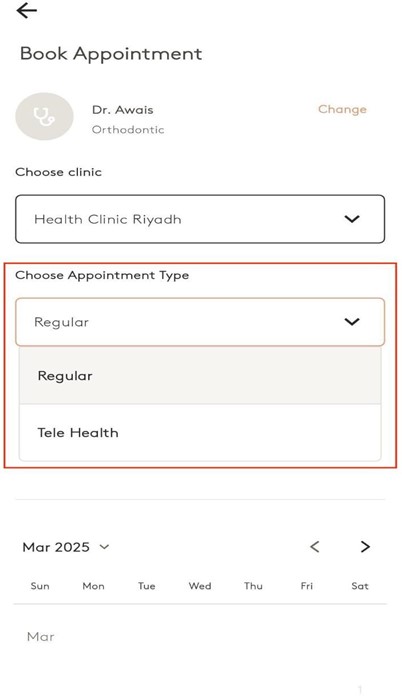402x696 pixels.
Task: Go to previous month arrow
Action: click(315, 546)
